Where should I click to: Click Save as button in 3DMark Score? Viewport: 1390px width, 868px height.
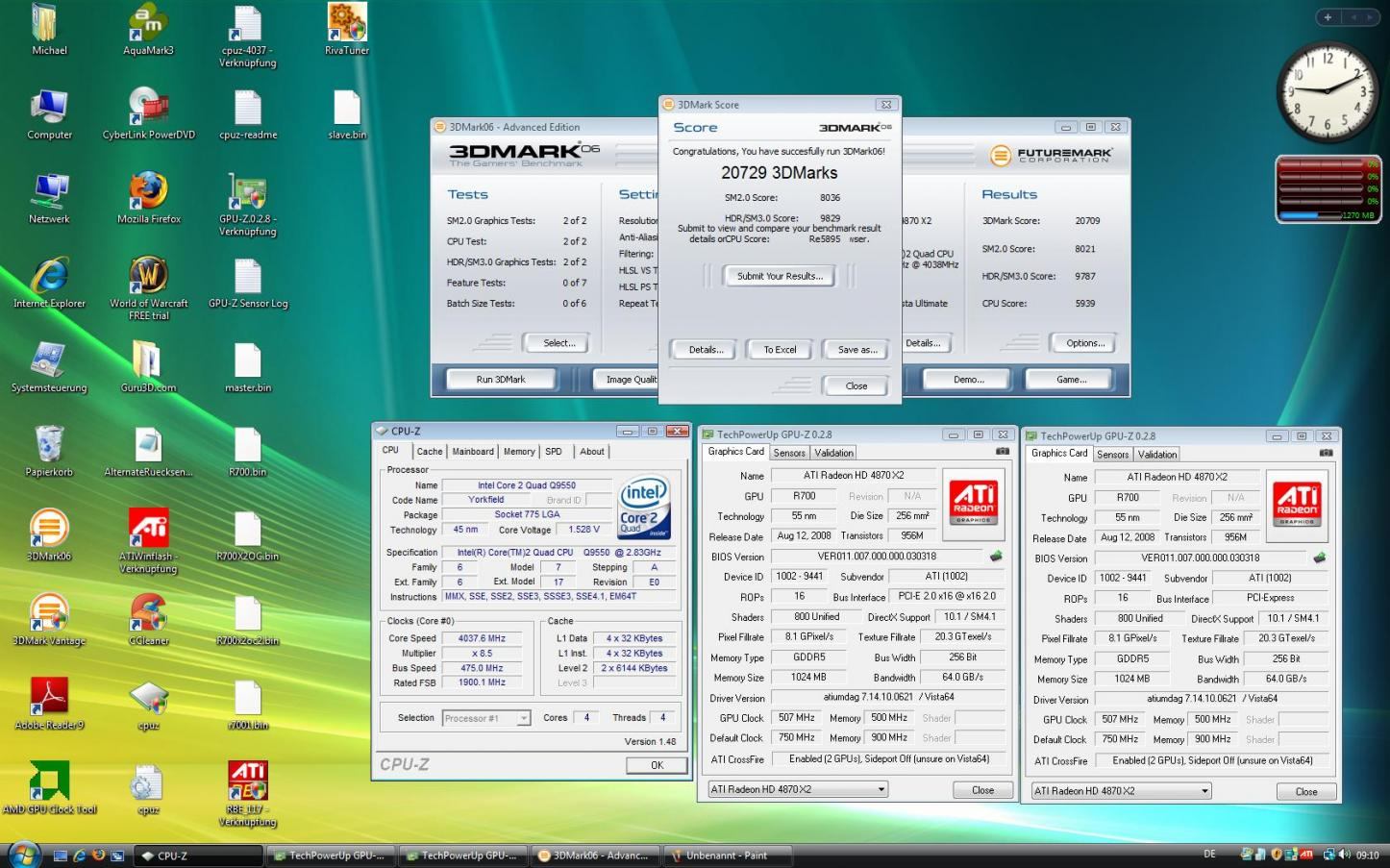click(856, 350)
